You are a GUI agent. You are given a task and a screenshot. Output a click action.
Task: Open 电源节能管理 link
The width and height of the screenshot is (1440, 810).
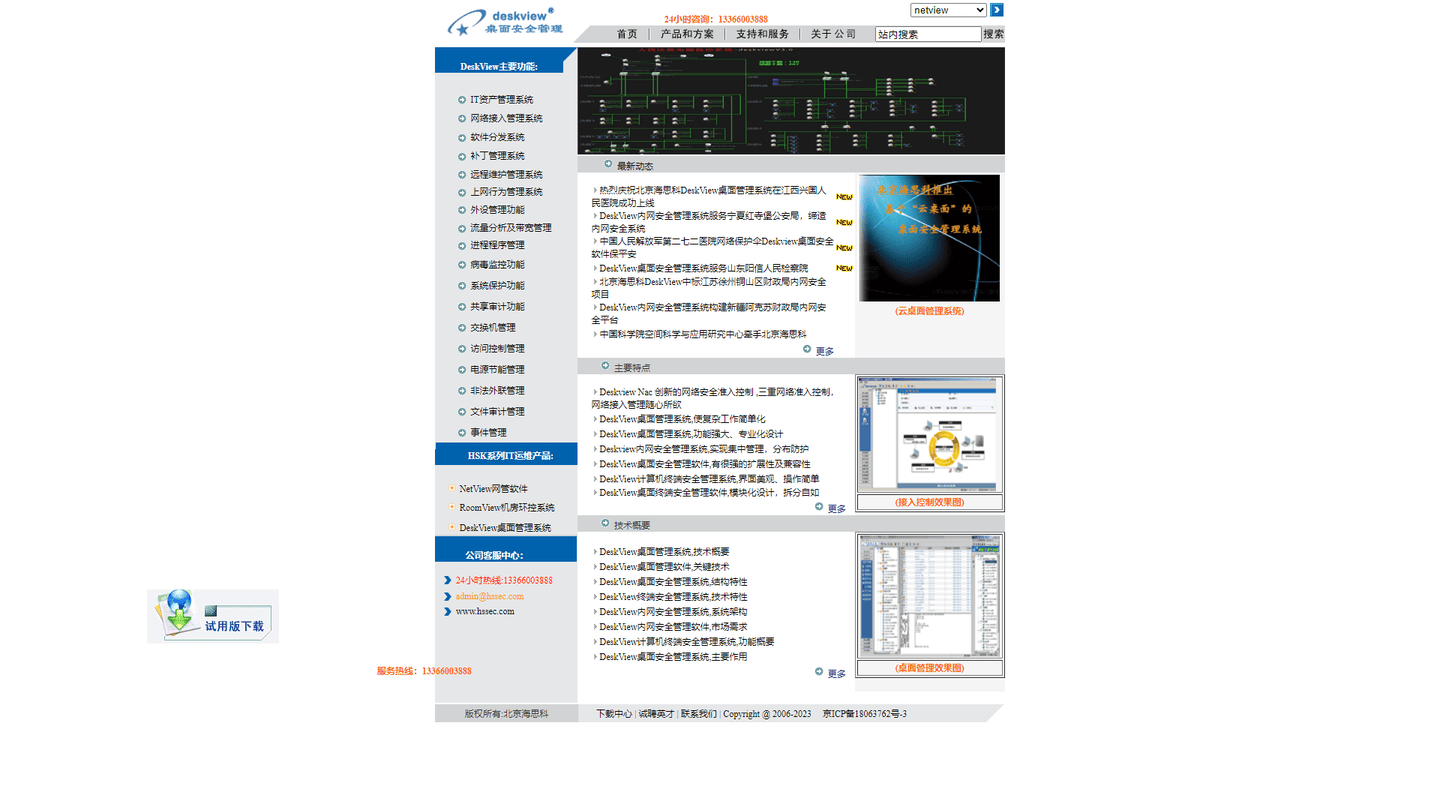497,370
